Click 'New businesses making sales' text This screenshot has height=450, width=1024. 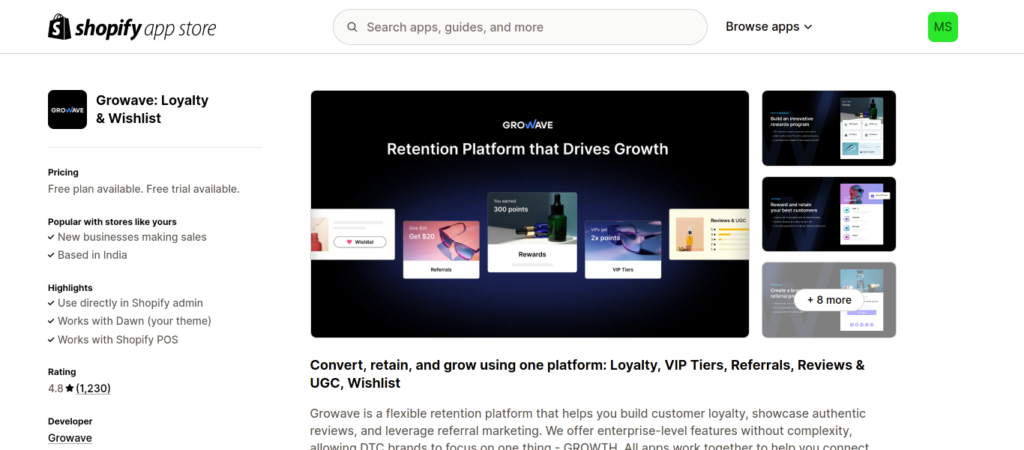(x=132, y=237)
